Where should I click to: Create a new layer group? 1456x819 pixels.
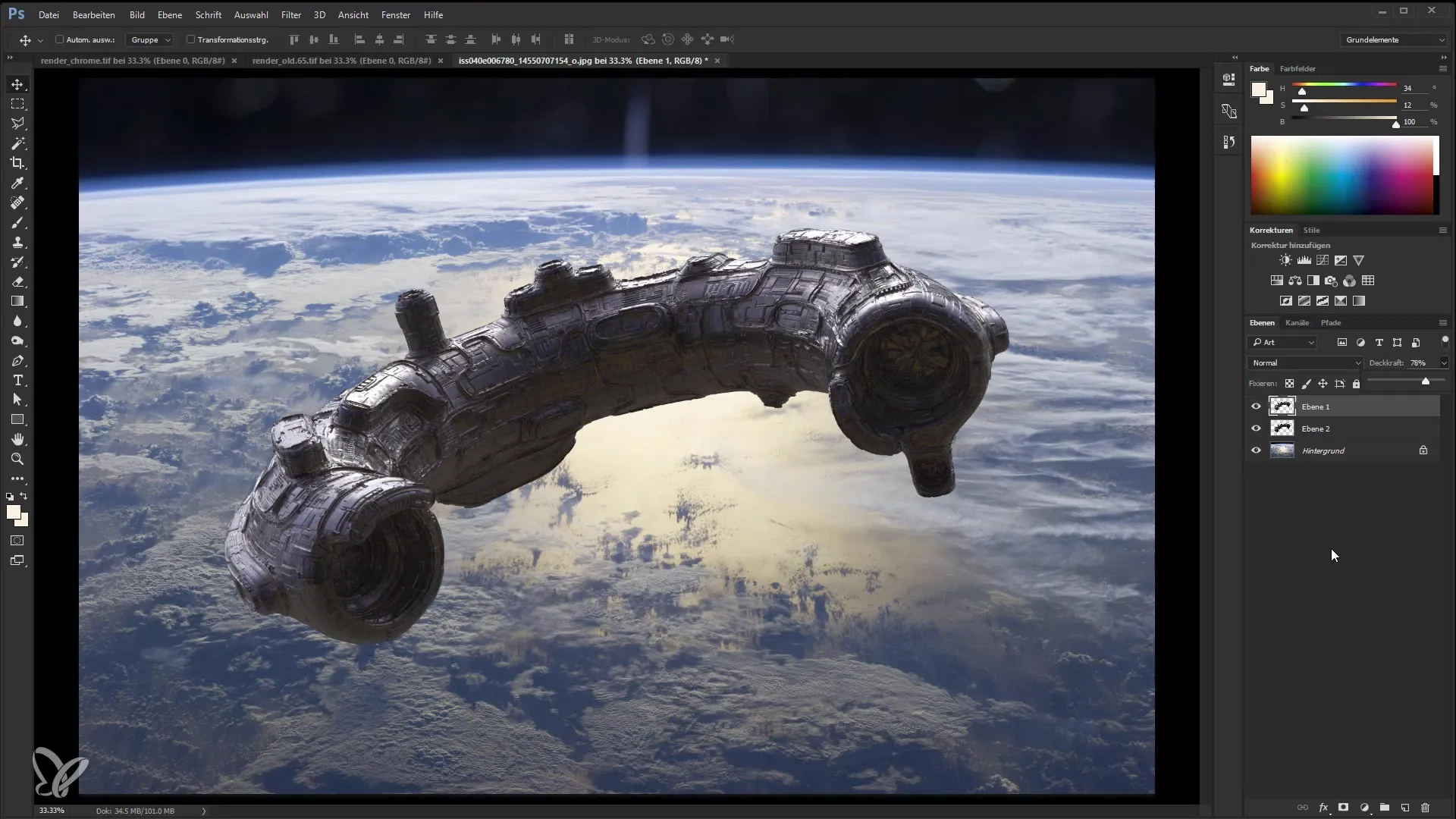tap(1384, 808)
